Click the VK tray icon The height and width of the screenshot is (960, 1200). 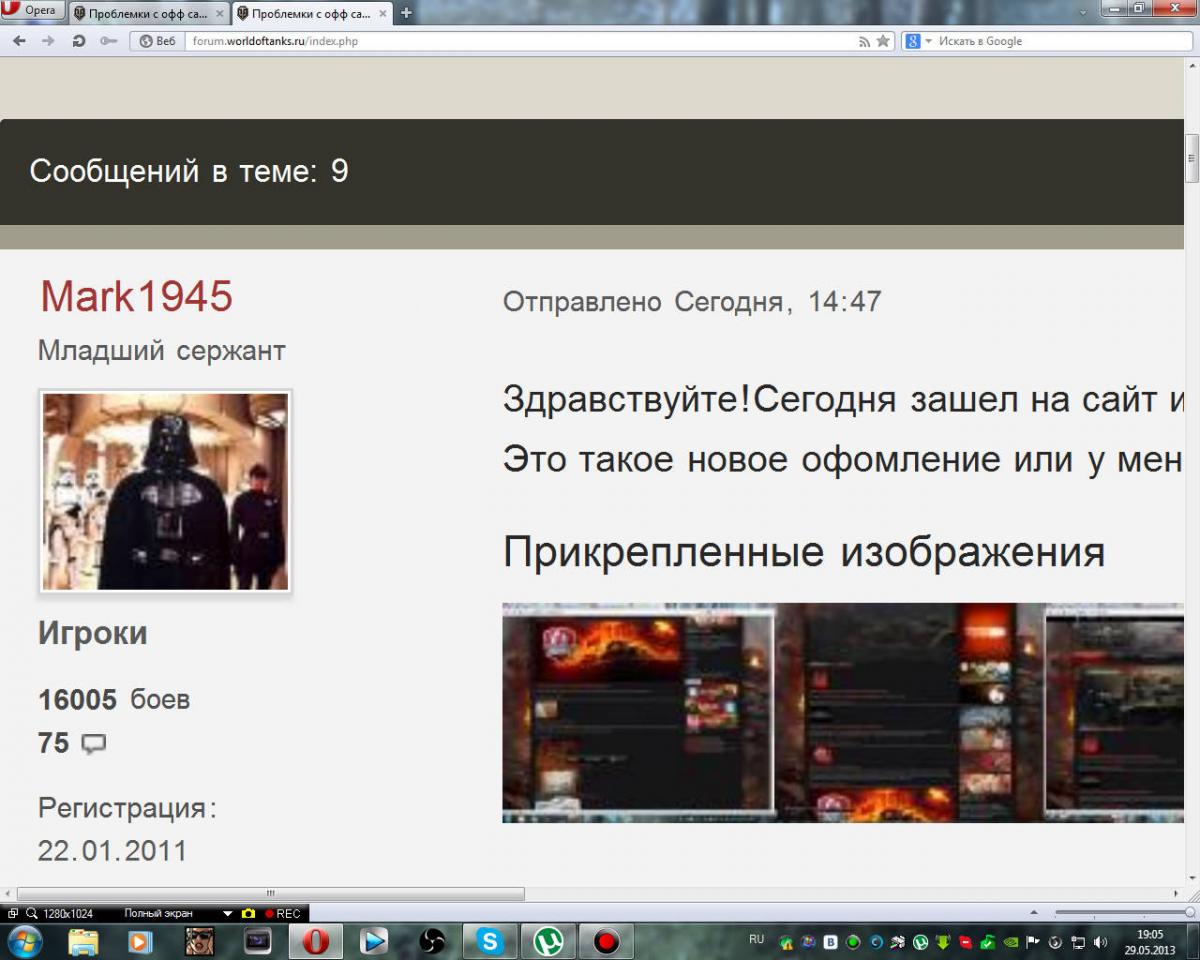coord(831,942)
